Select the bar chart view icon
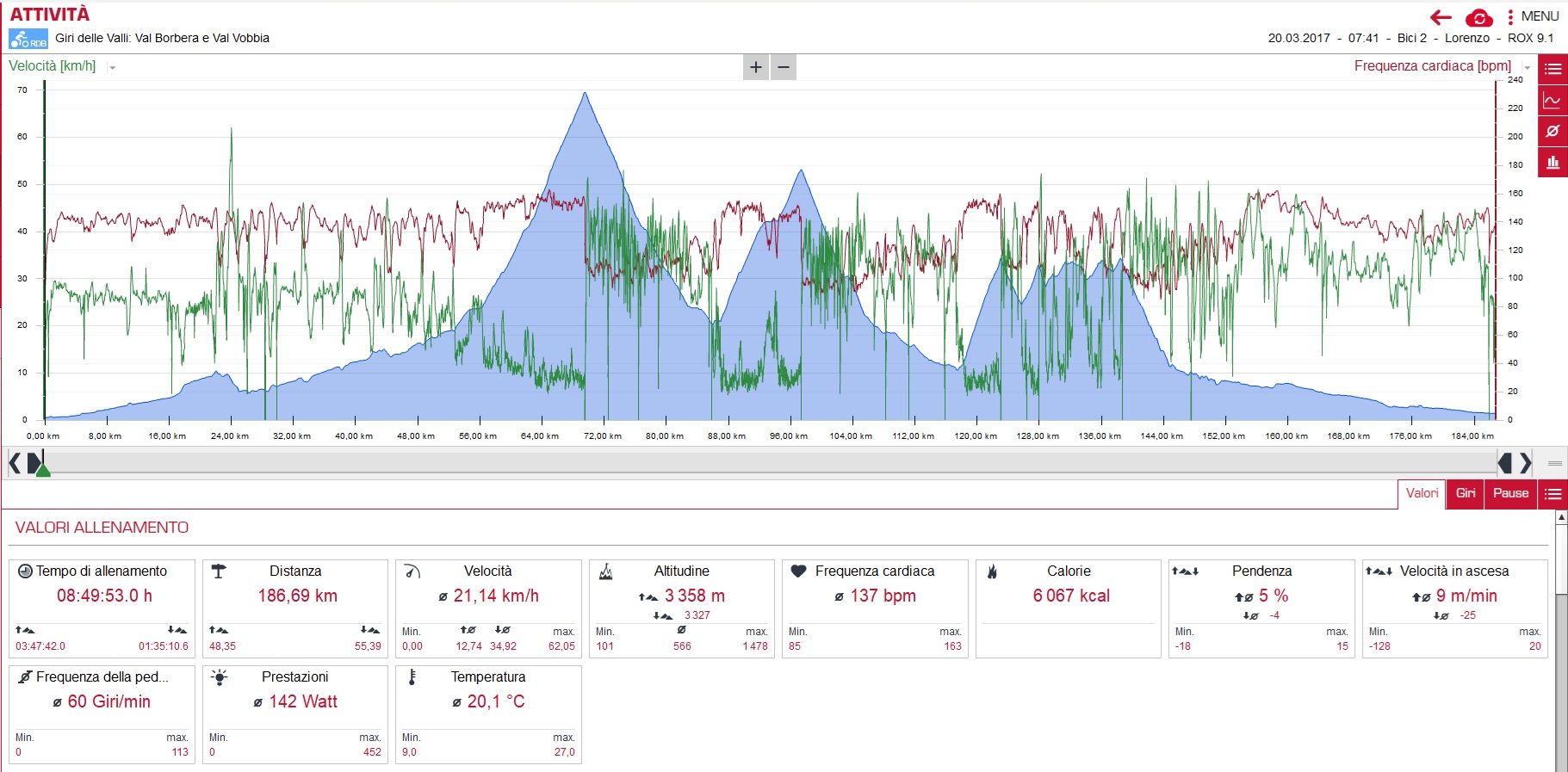 (1553, 162)
